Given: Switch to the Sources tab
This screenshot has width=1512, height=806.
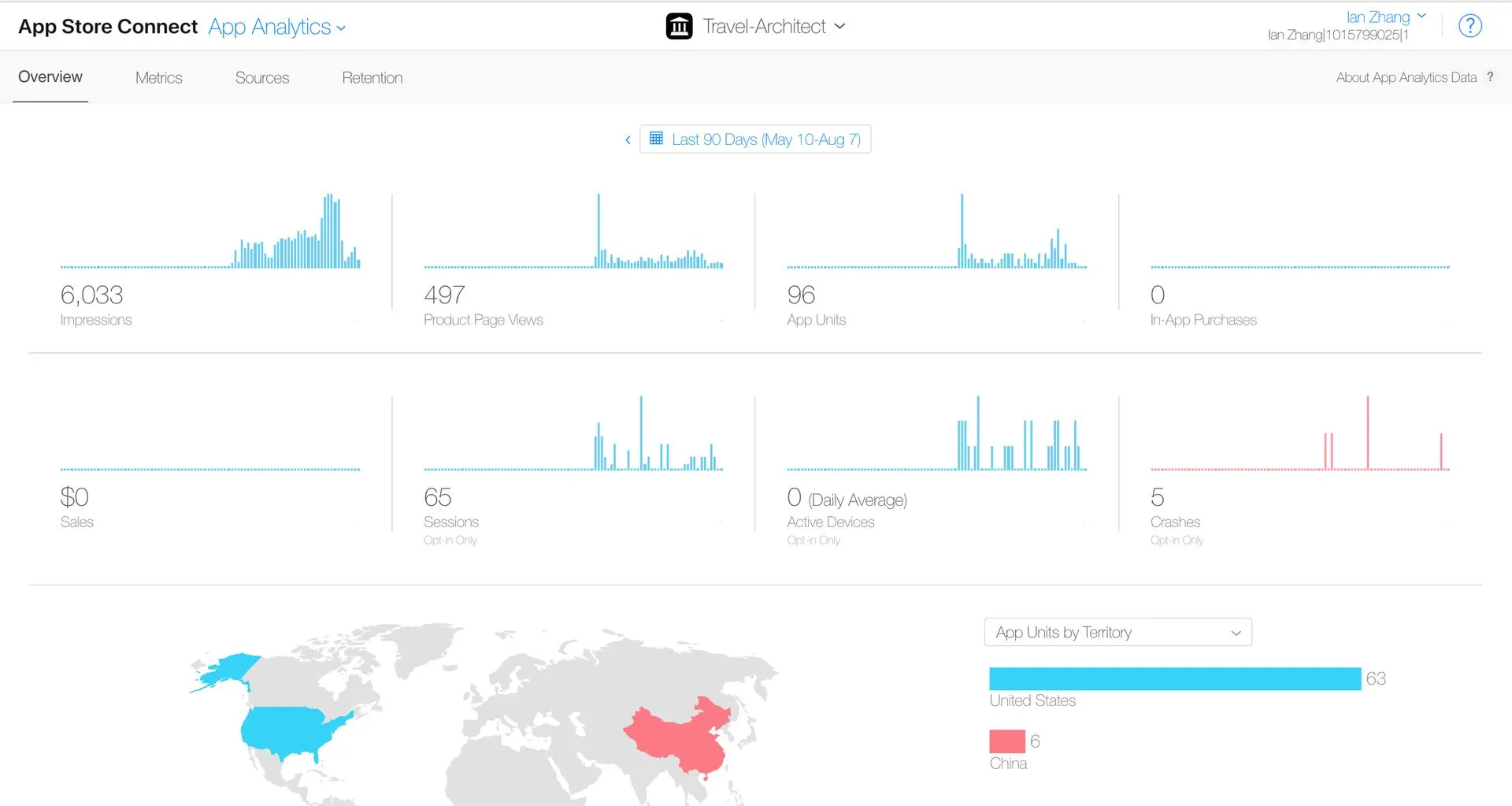Looking at the screenshot, I should pyautogui.click(x=262, y=78).
